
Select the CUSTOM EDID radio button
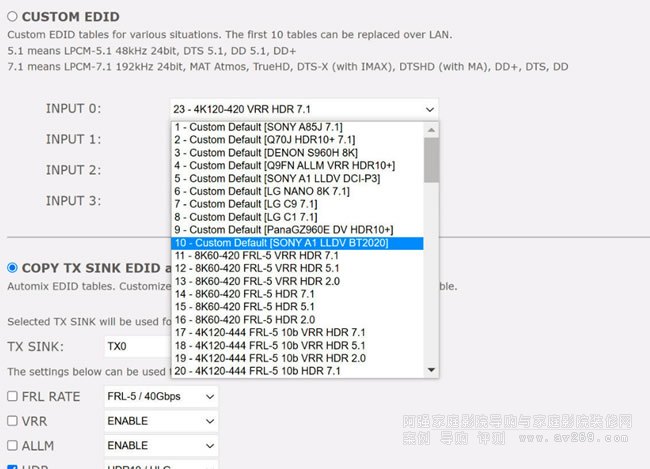12,17
